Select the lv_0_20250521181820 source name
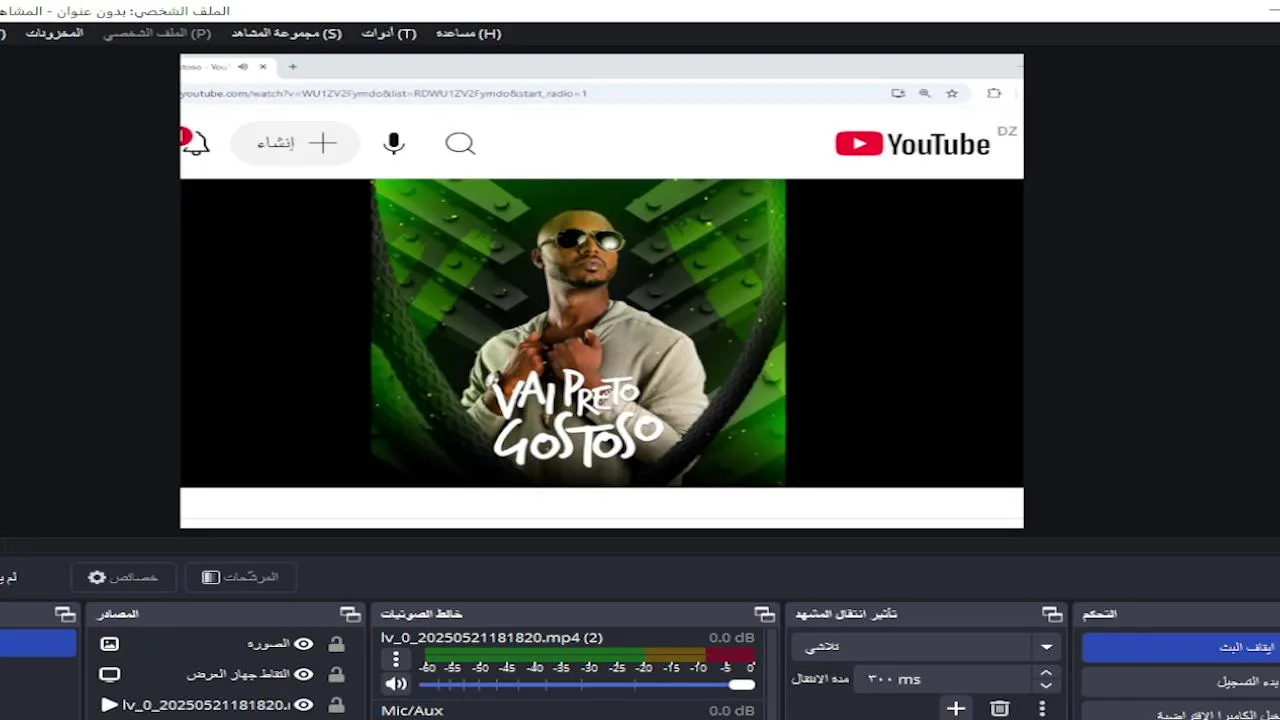1280x720 pixels. pyautogui.click(x=206, y=705)
